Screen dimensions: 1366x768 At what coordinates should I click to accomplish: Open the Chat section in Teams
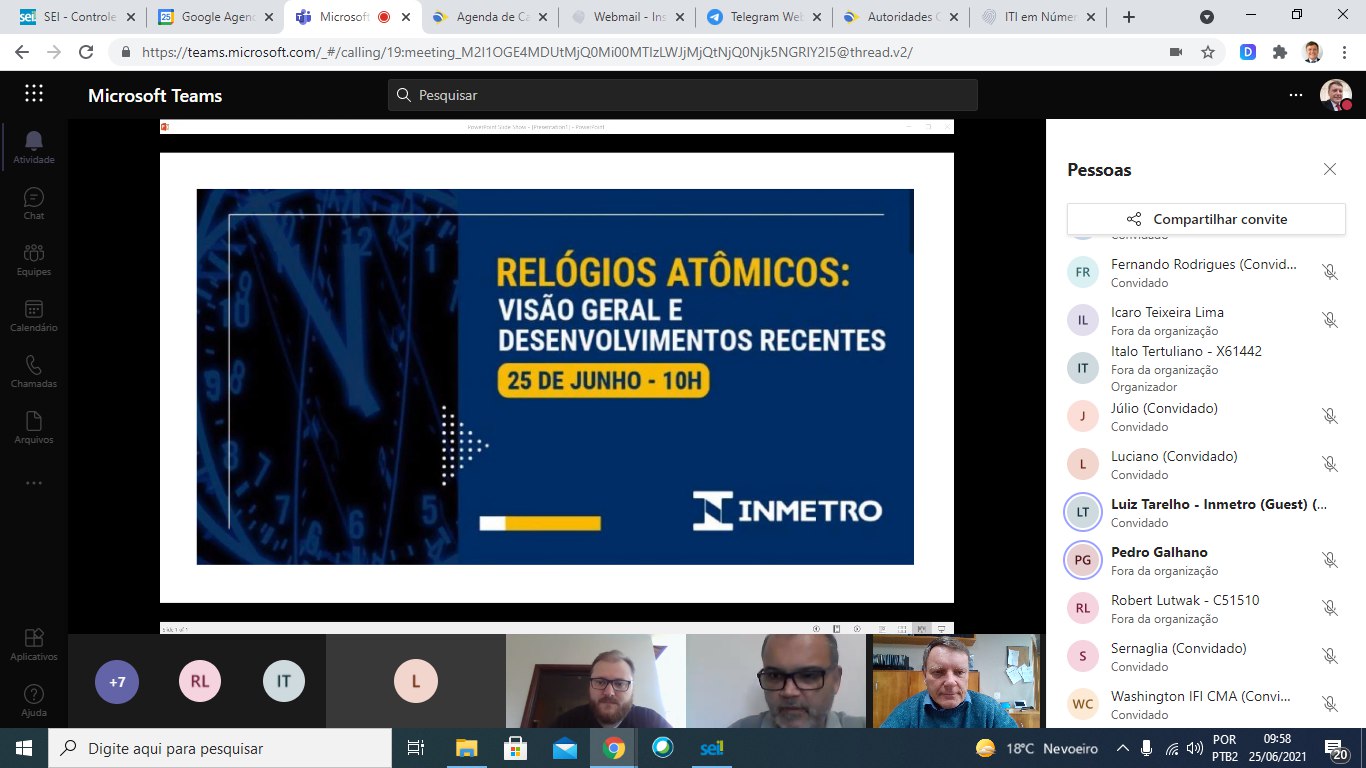[x=33, y=201]
